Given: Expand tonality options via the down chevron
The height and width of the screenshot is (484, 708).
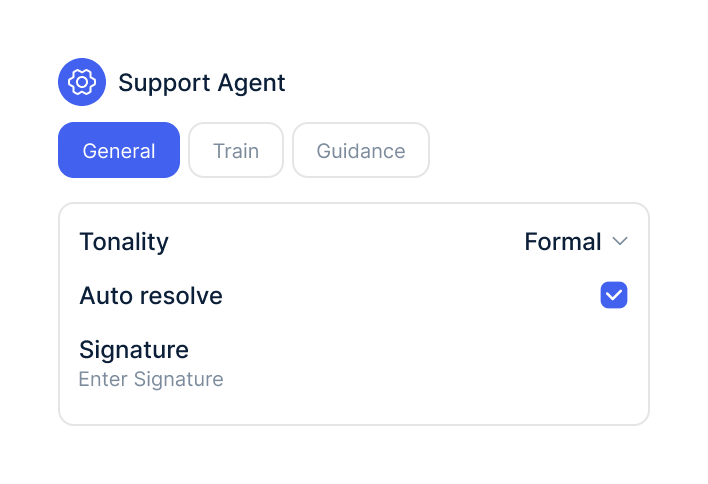Looking at the screenshot, I should [620, 241].
